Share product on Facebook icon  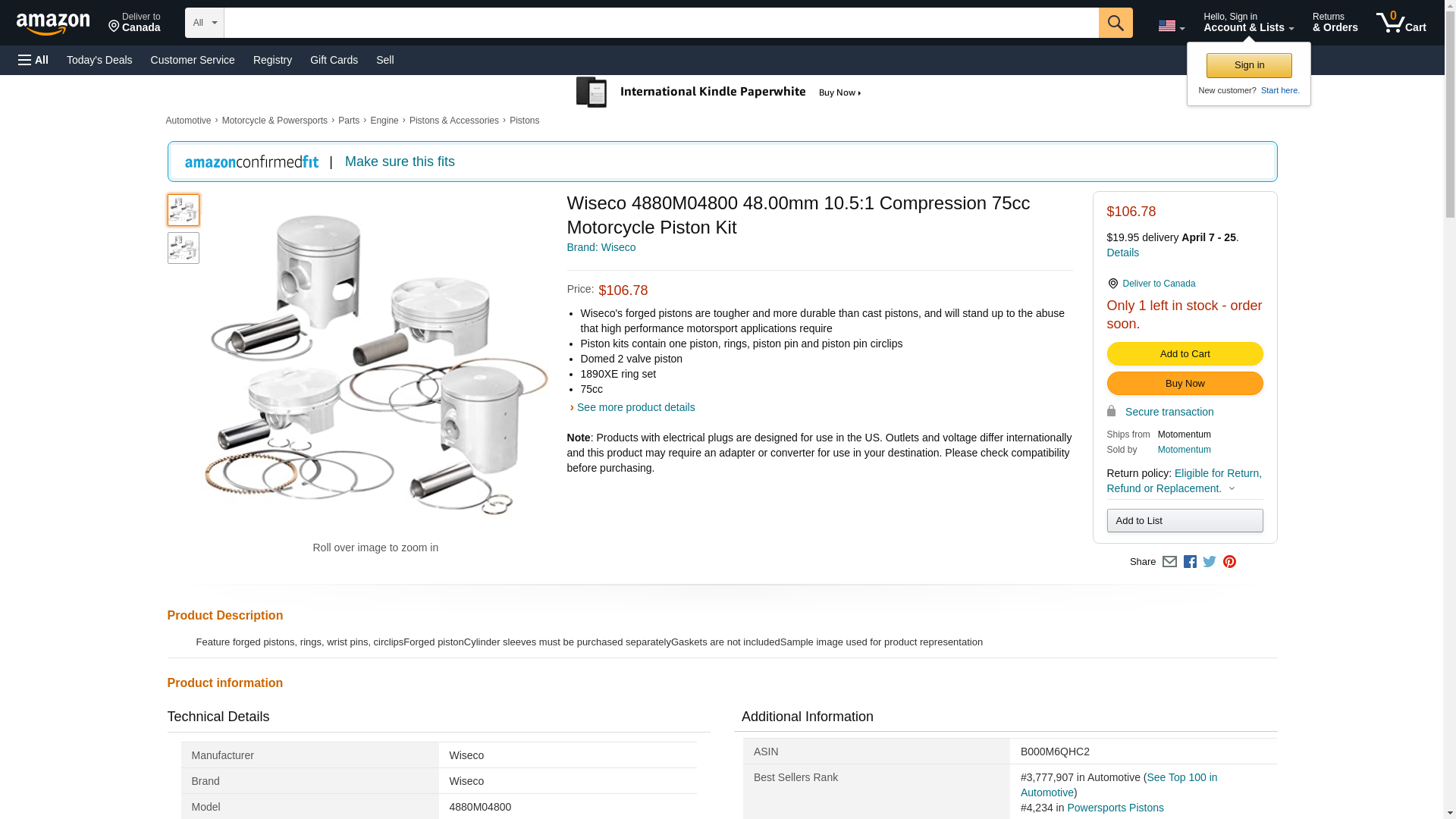1190,562
